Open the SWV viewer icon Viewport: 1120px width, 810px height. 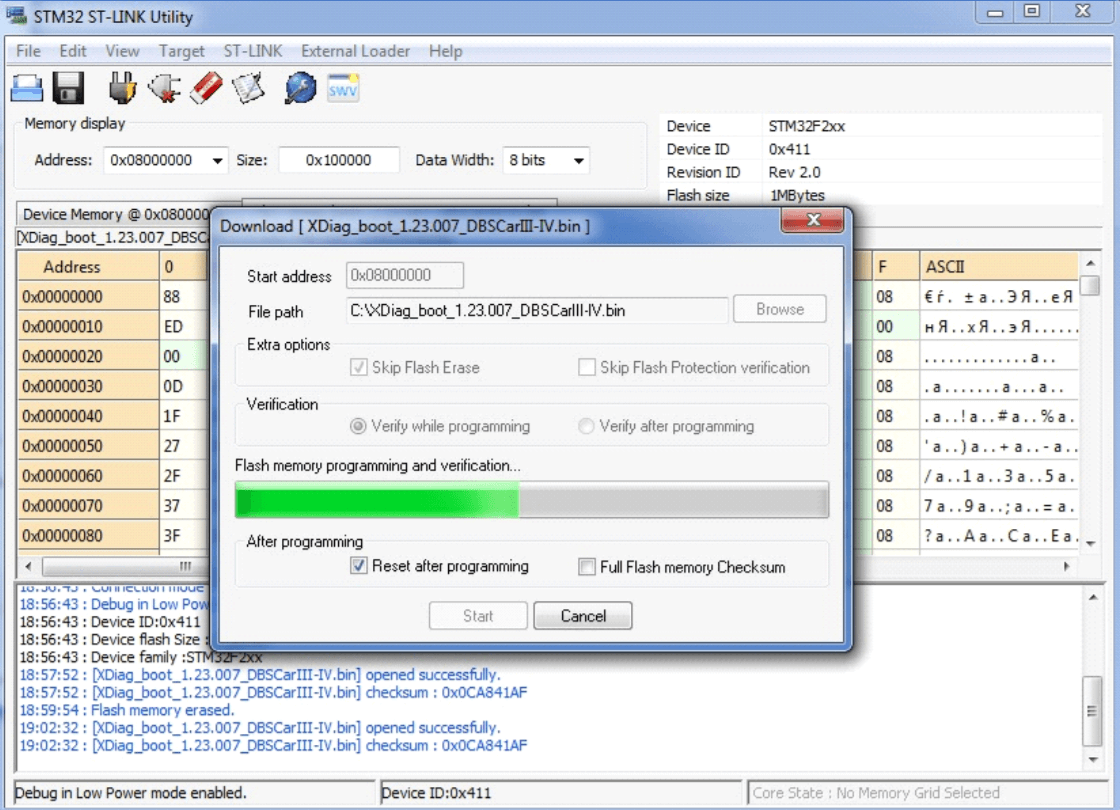pyautogui.click(x=343, y=89)
